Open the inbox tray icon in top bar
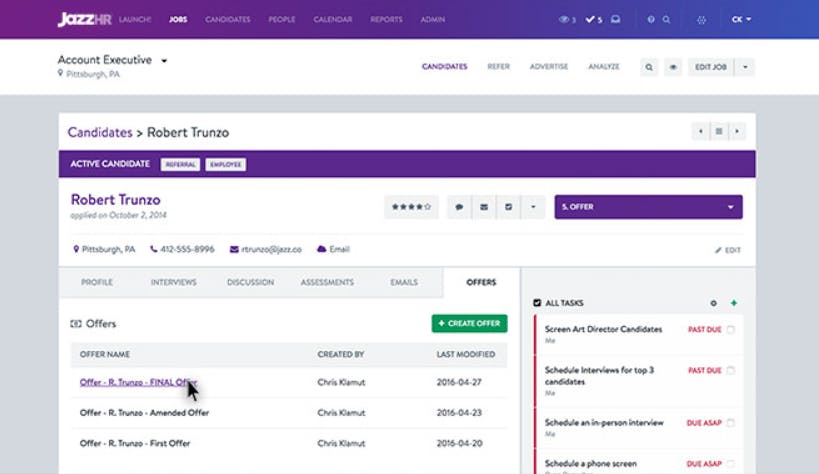This screenshot has height=474, width=819. (616, 19)
